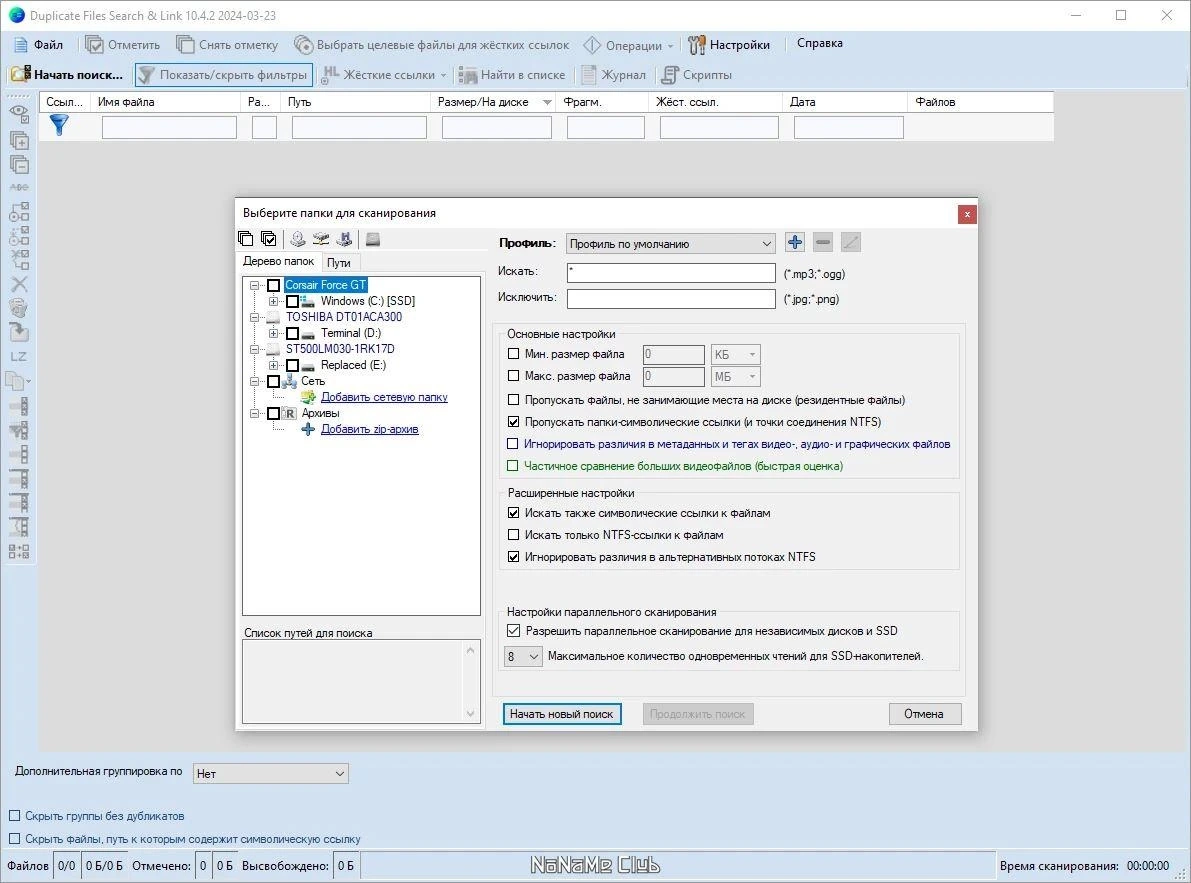Open the Операции dropdown menu
This screenshot has height=883, width=1191.
(x=628, y=46)
